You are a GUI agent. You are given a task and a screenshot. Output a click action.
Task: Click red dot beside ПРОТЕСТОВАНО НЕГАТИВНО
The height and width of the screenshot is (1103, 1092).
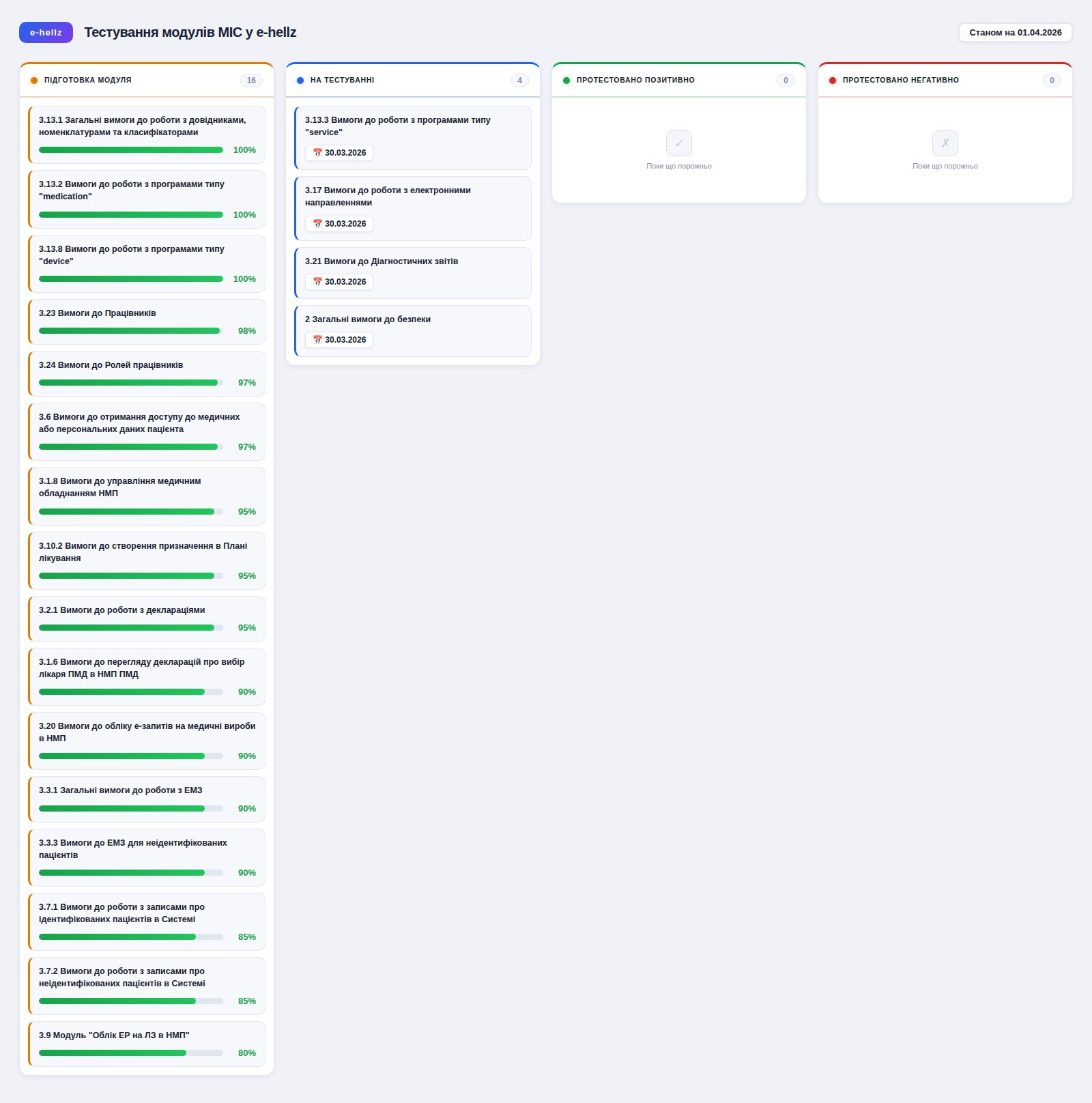(833, 81)
